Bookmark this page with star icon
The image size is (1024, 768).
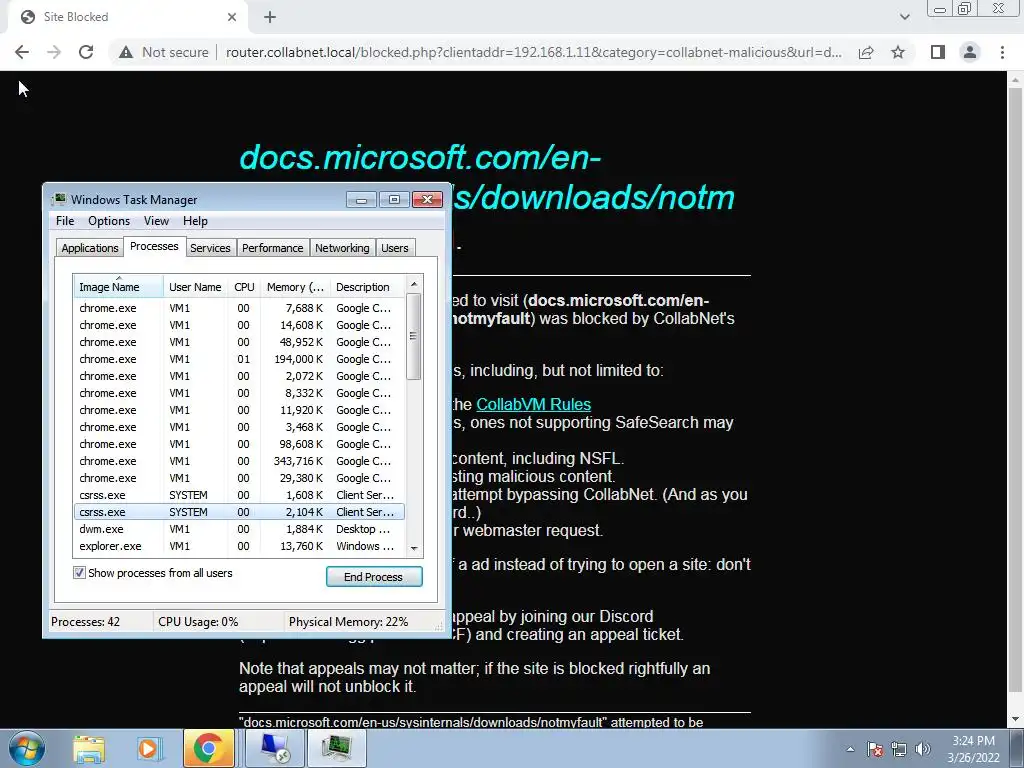pyautogui.click(x=898, y=52)
